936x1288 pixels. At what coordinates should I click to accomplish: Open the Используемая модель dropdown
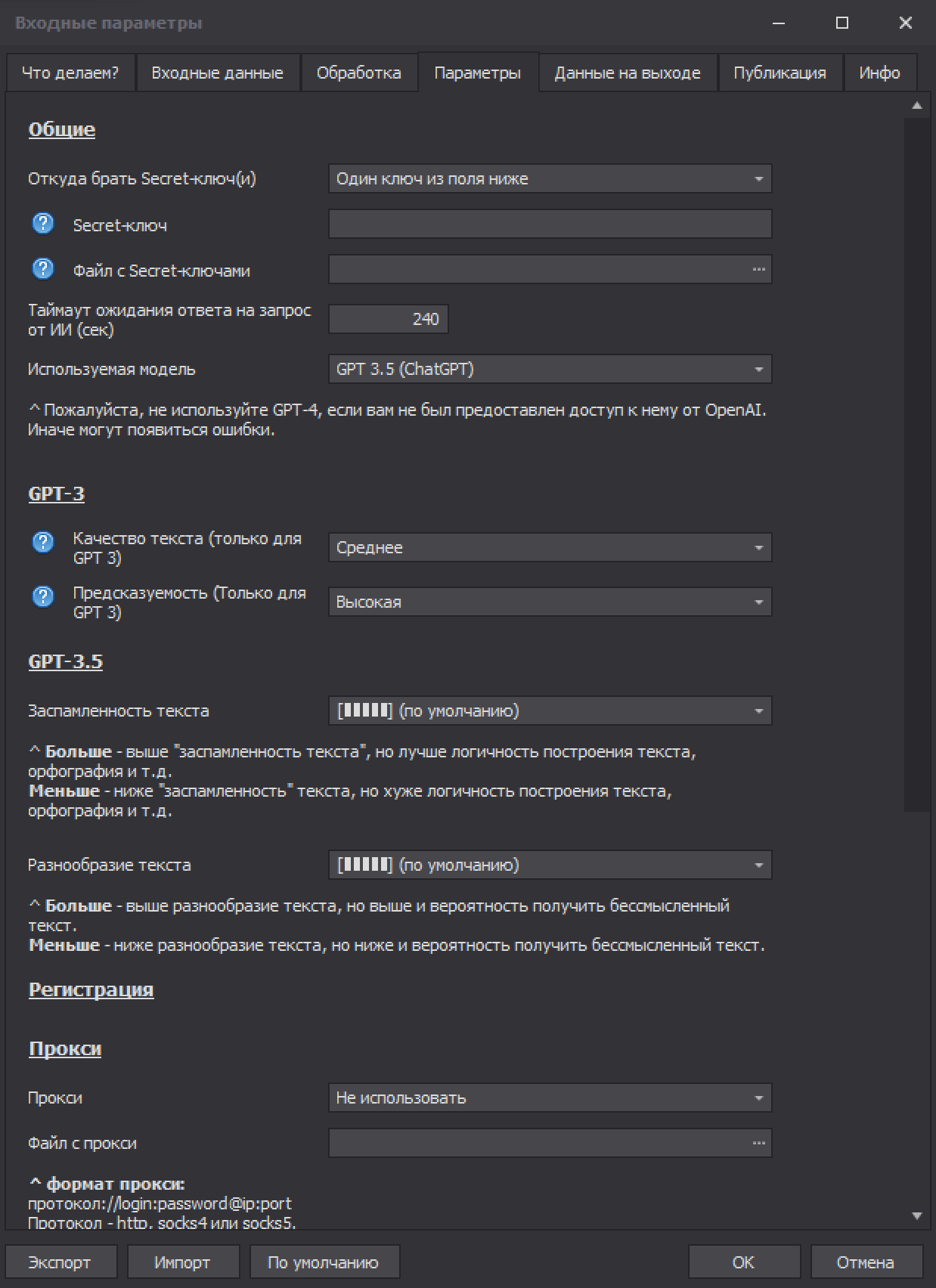[x=550, y=370]
